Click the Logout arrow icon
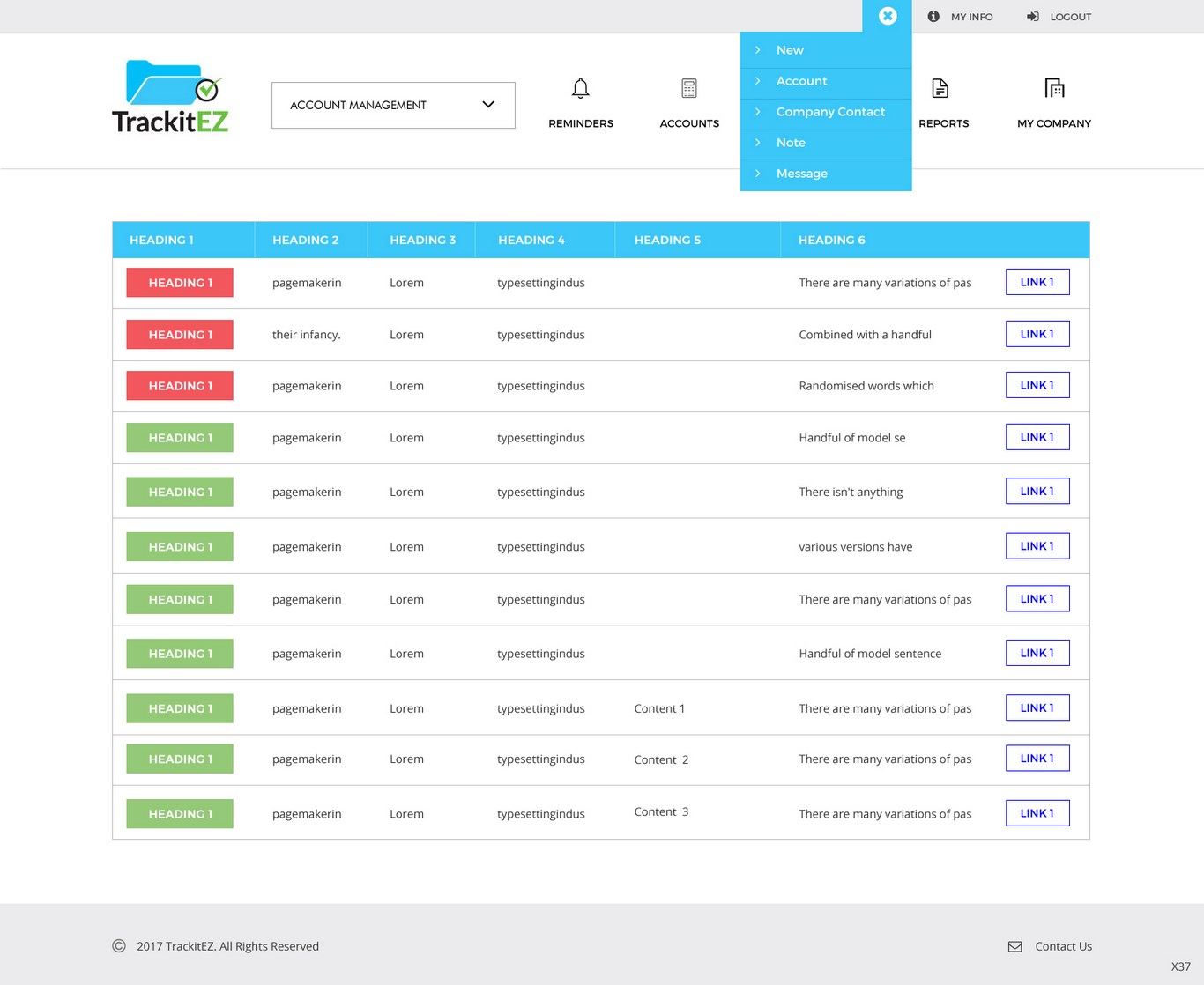Image resolution: width=1204 pixels, height=985 pixels. (x=1033, y=17)
